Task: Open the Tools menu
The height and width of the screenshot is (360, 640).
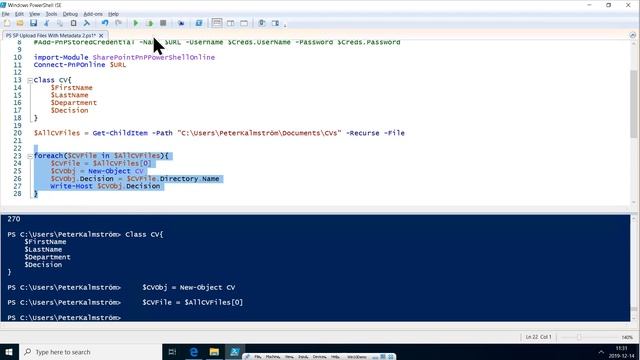Action: coord(51,14)
